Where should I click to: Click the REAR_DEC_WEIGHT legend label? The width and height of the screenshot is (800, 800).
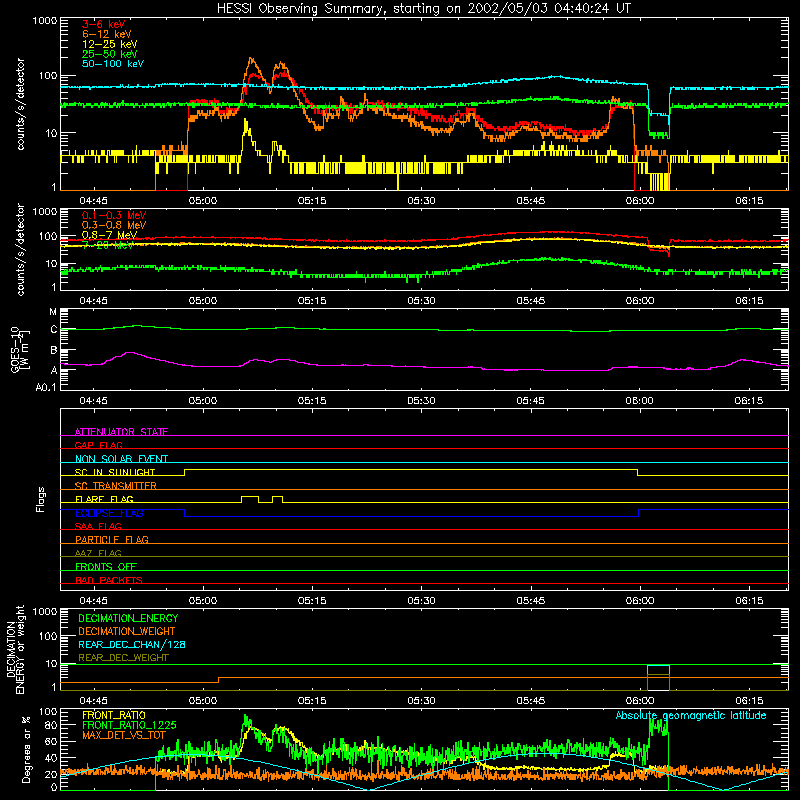(123, 658)
